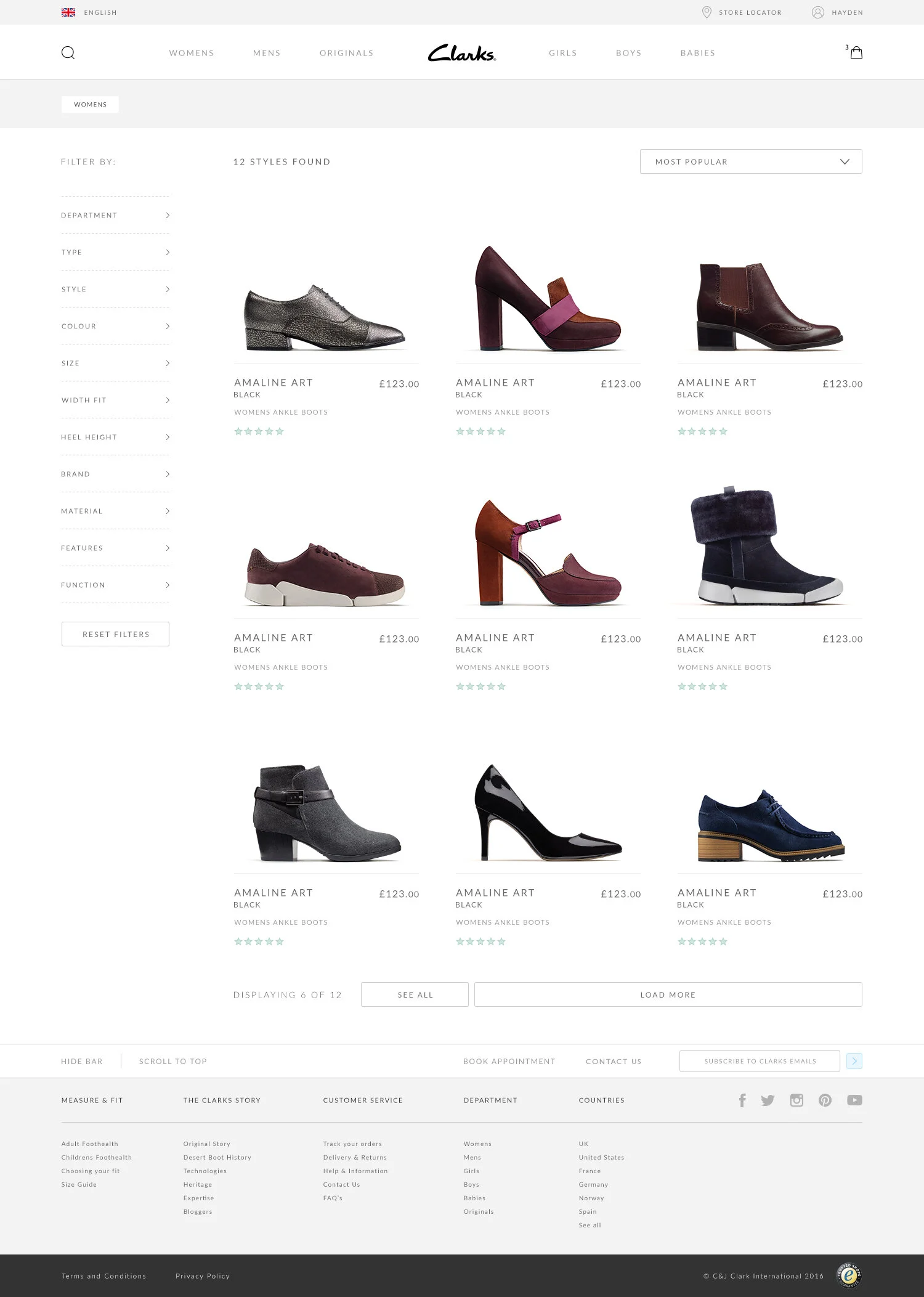Click the Trusted Shops badge icon

click(x=849, y=1275)
